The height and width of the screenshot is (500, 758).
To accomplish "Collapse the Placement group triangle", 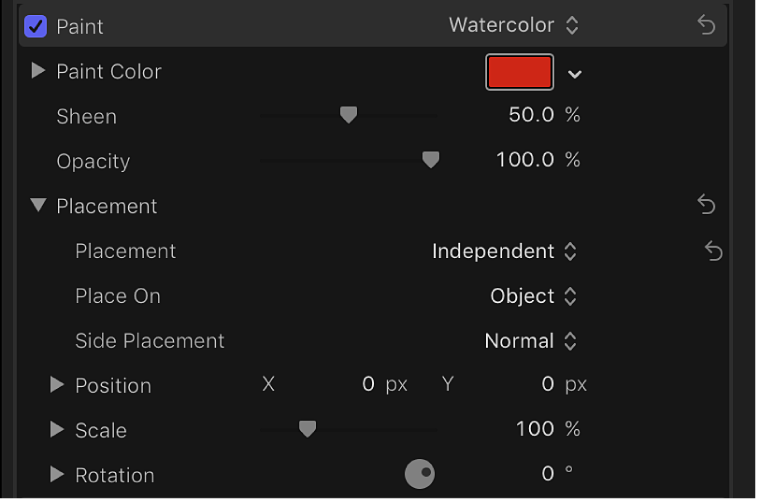I will (x=39, y=205).
